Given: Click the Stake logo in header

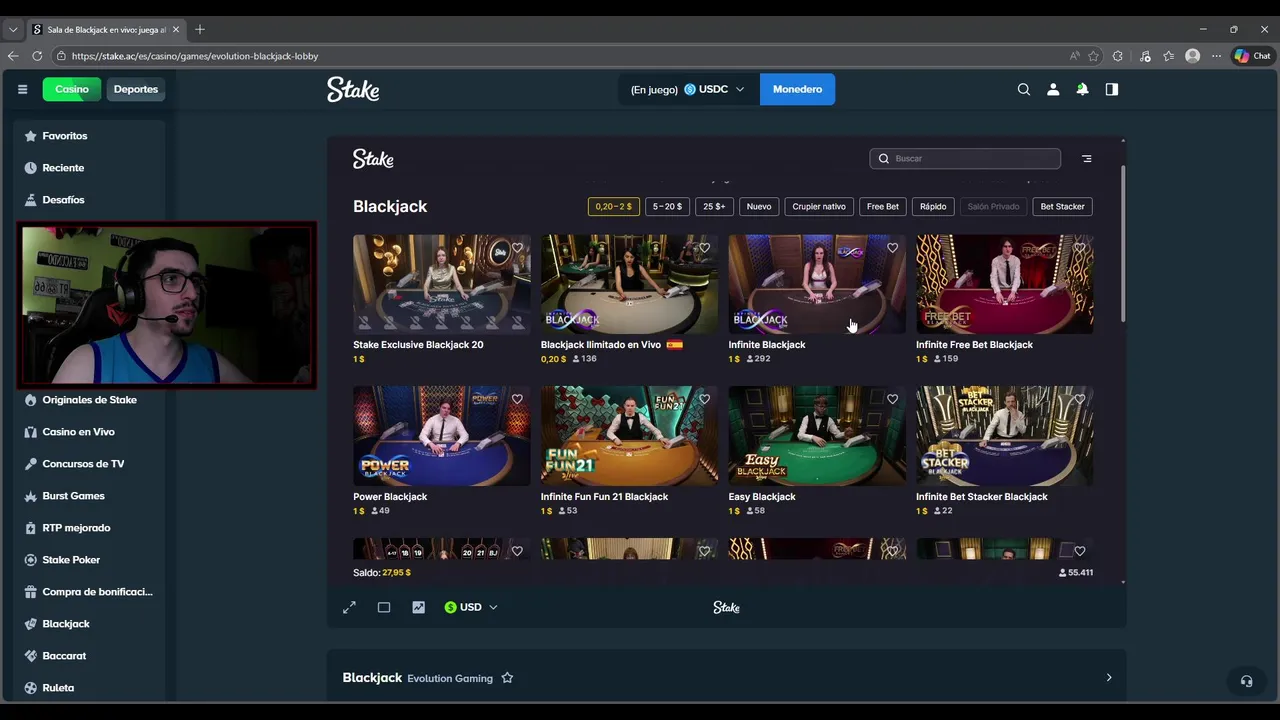Looking at the screenshot, I should (353, 89).
